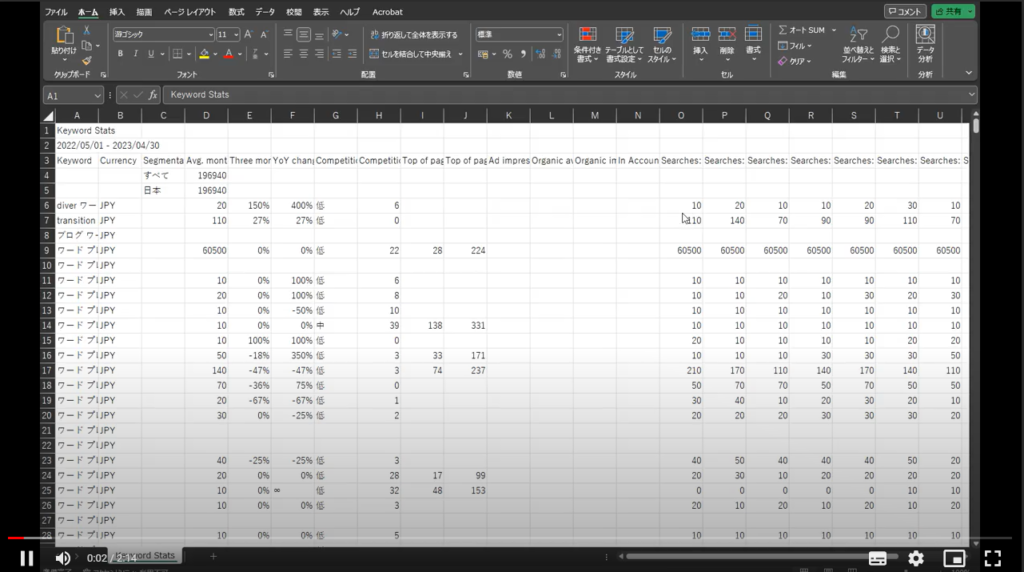Click the Data Analysis (データ分析) icon
Screen dimensions: 1024x572
[925, 38]
